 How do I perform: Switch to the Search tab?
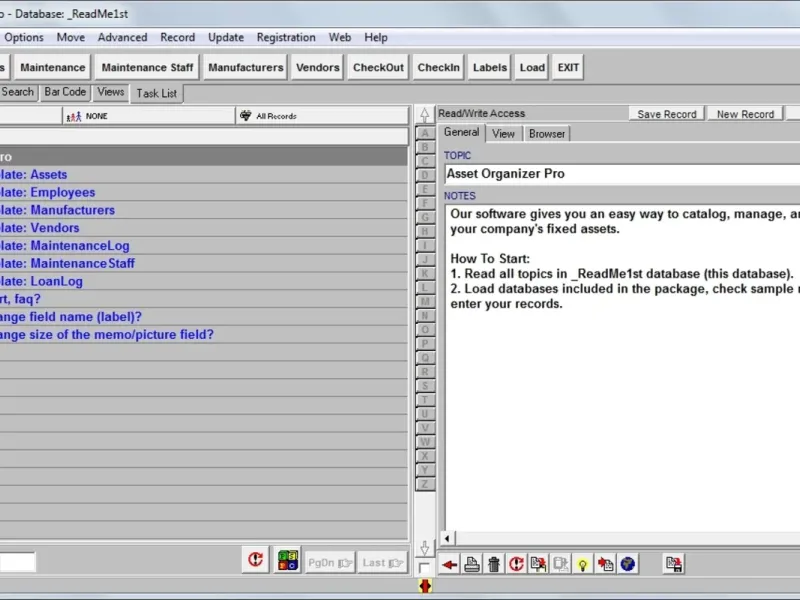[x=17, y=92]
